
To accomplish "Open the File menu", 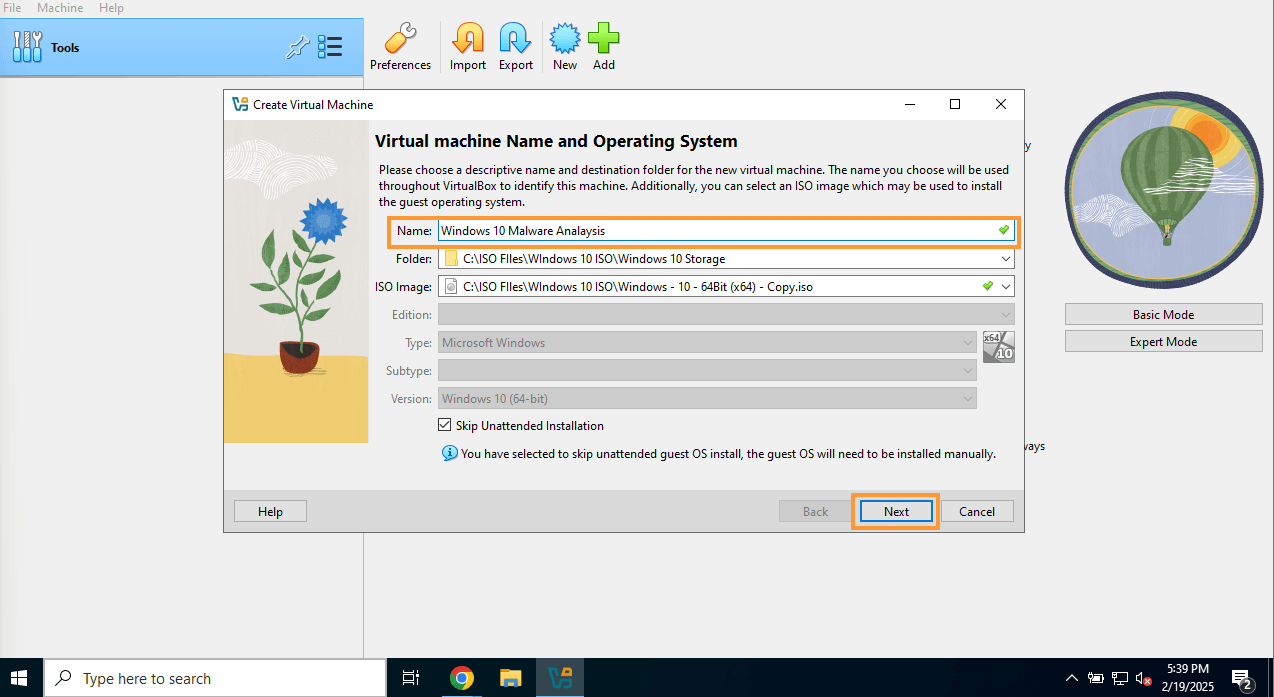I will [x=13, y=7].
